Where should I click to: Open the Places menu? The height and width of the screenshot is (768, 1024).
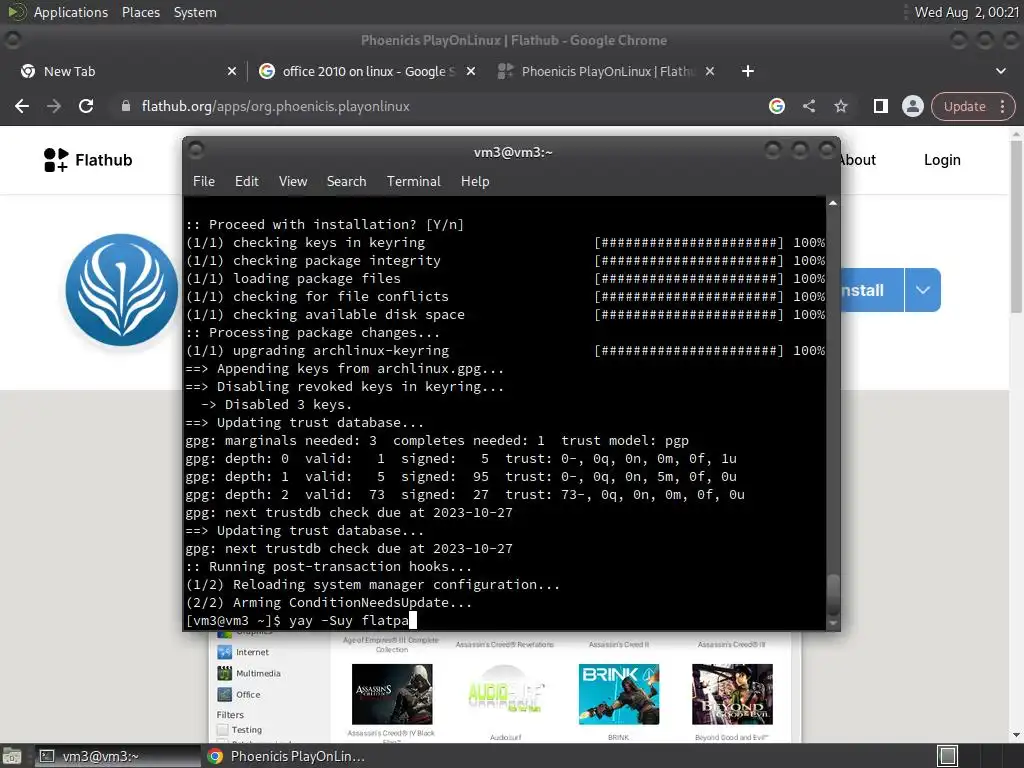[141, 12]
